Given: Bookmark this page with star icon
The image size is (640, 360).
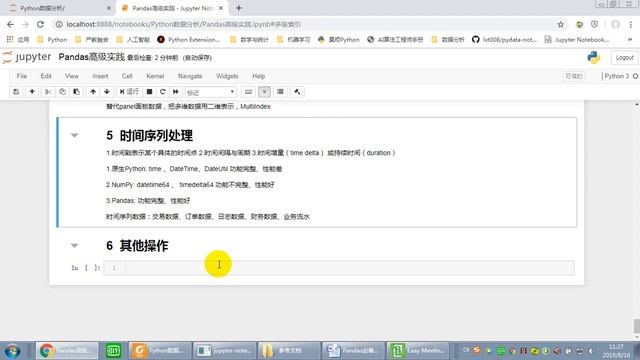Looking at the screenshot, I should point(561,24).
